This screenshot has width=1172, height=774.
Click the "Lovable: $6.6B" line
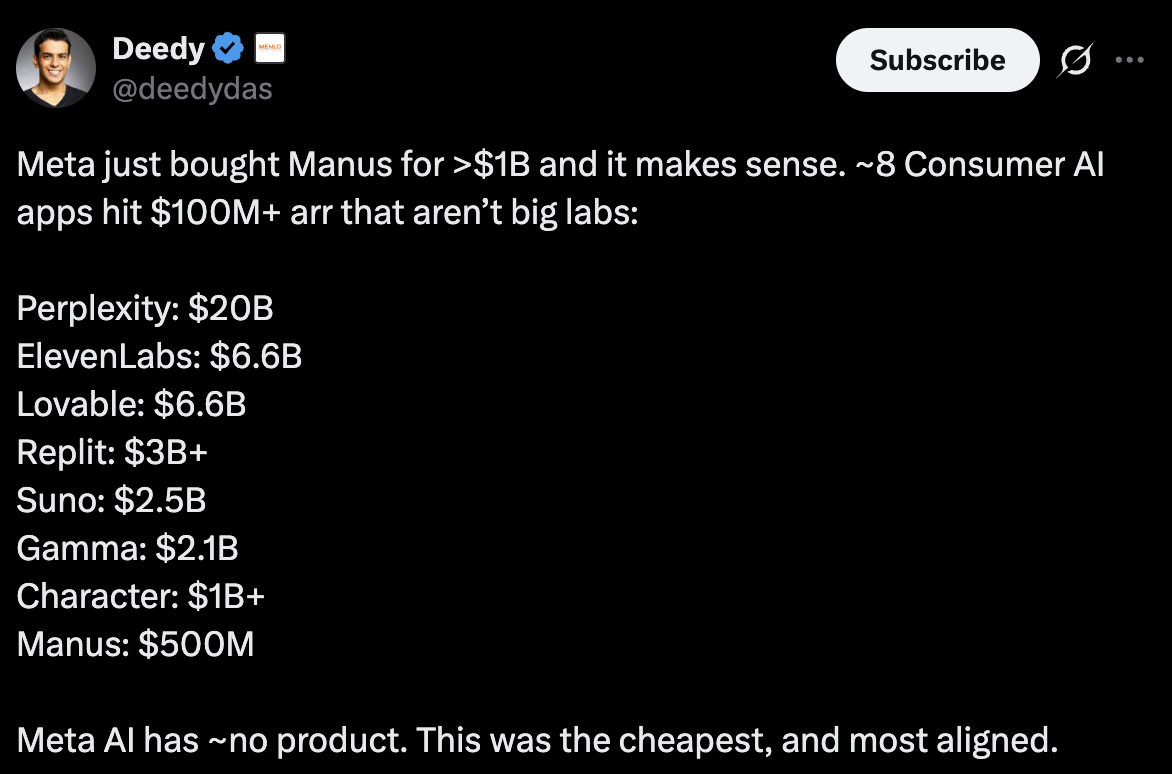[131, 404]
